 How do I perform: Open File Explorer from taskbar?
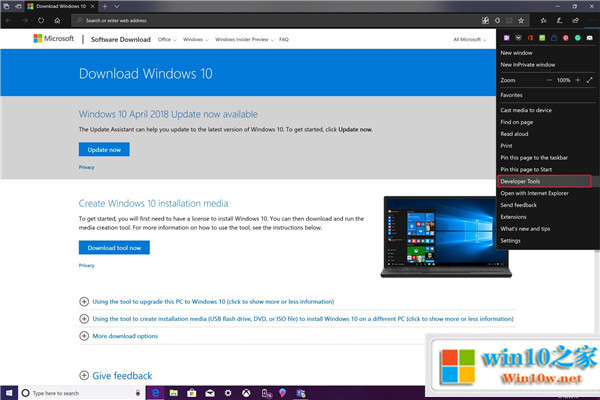(x=173, y=393)
